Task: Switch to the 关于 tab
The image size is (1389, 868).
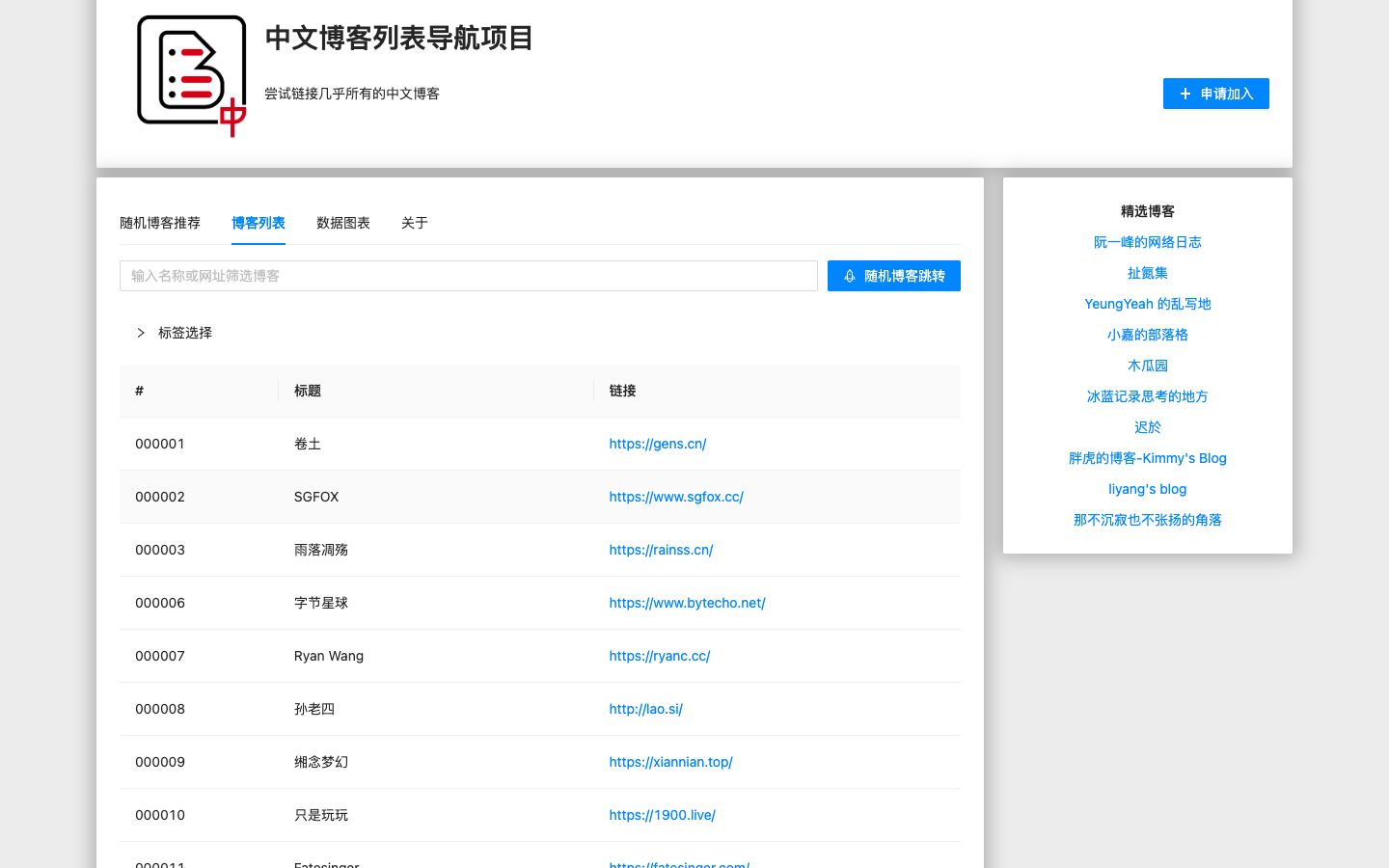Action: pos(414,223)
